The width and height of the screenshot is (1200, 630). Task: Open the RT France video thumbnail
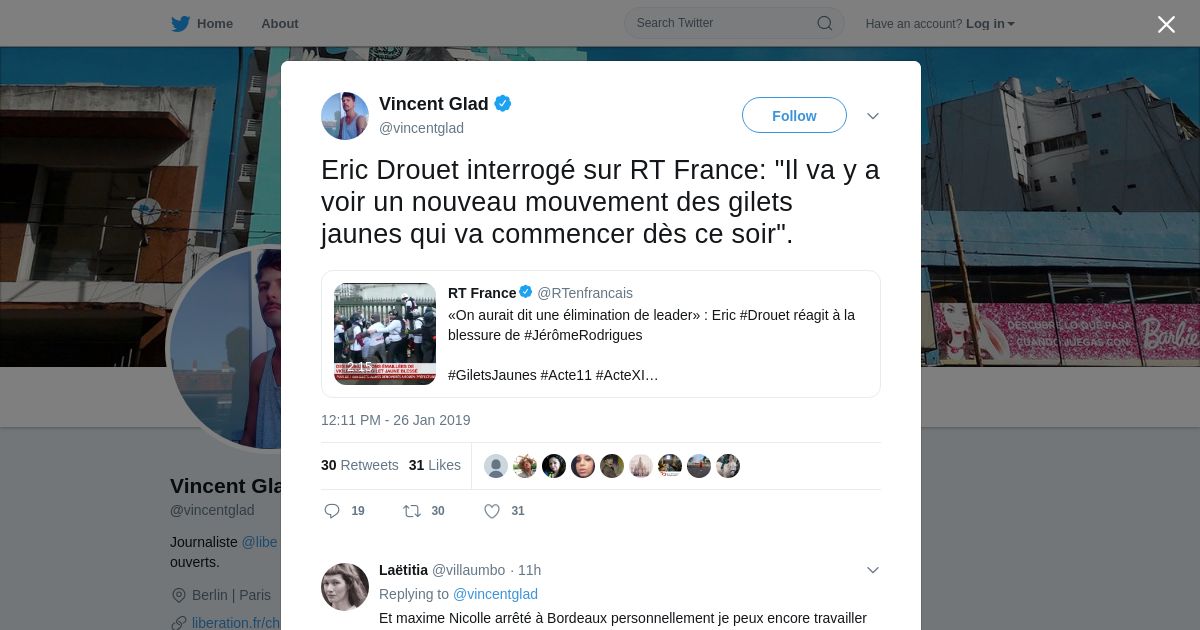click(385, 334)
